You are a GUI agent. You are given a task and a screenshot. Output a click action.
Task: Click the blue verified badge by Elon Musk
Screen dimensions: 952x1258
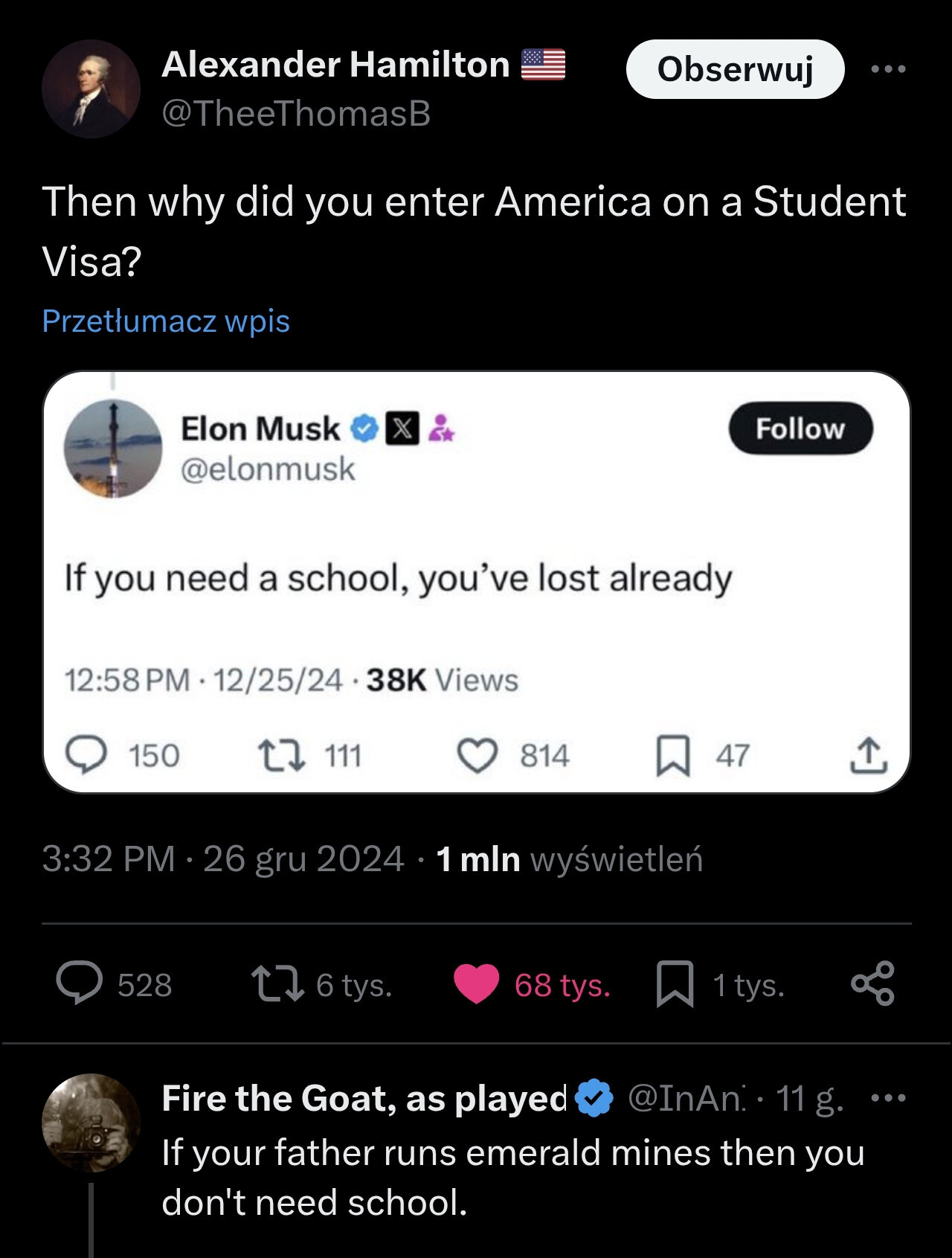click(364, 429)
